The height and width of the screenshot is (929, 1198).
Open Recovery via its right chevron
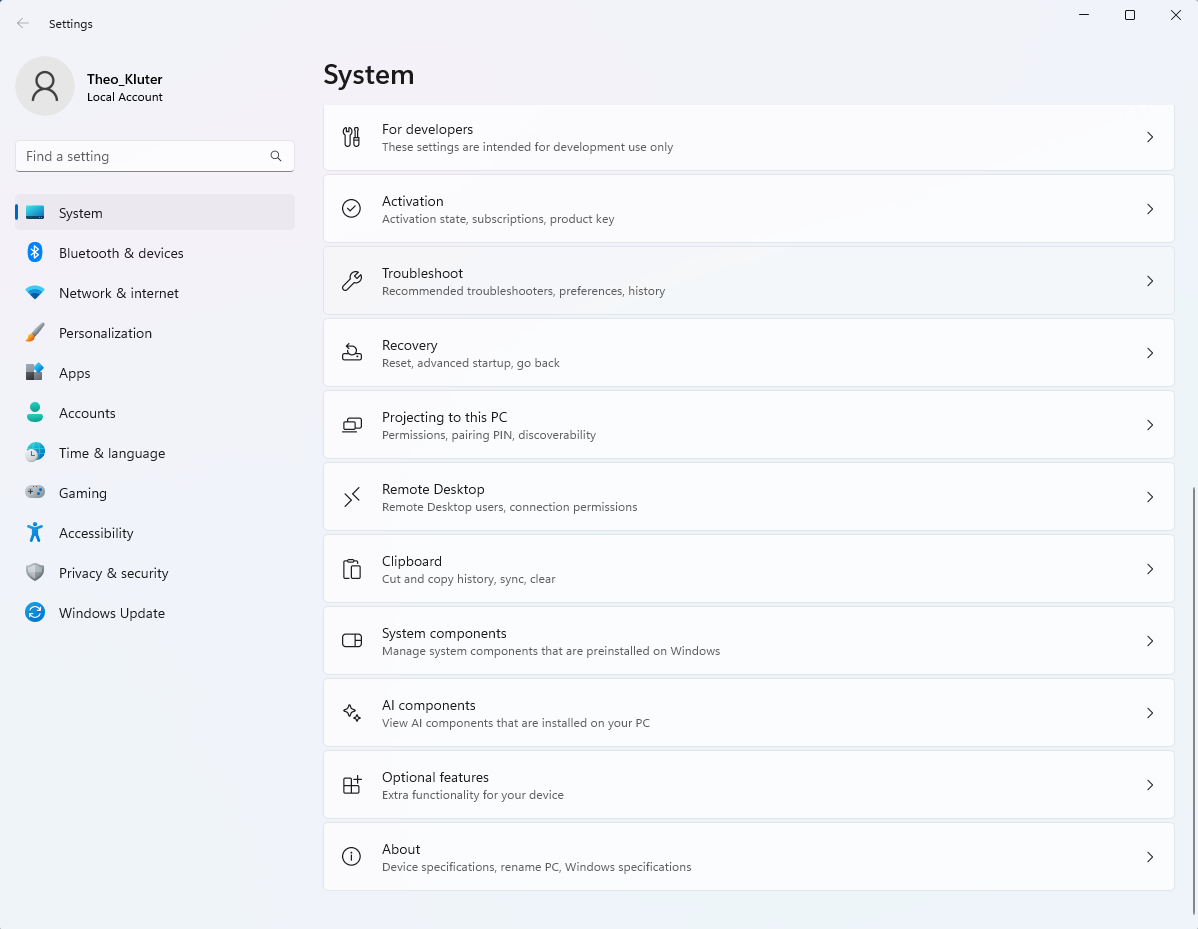click(x=1150, y=353)
